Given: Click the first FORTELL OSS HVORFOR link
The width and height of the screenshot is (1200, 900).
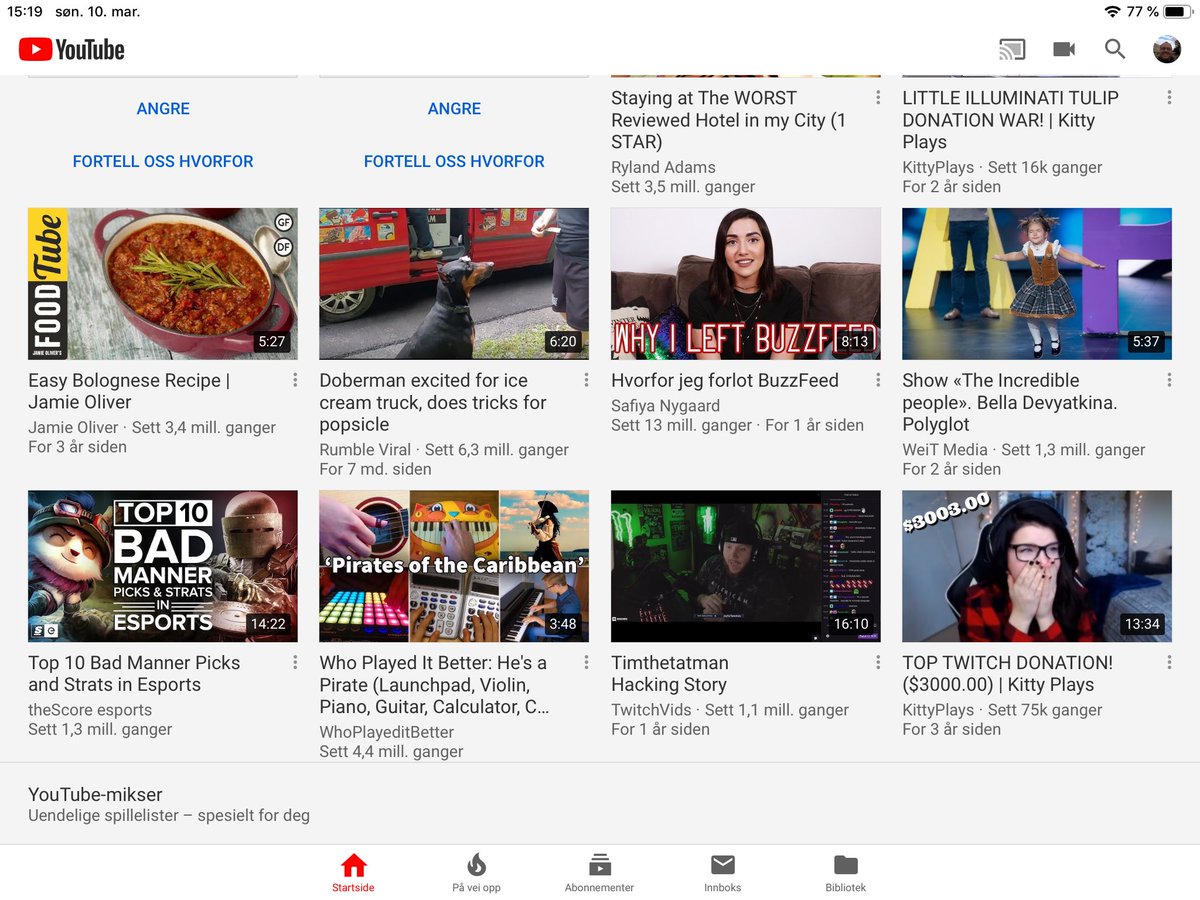Looking at the screenshot, I should 163,161.
